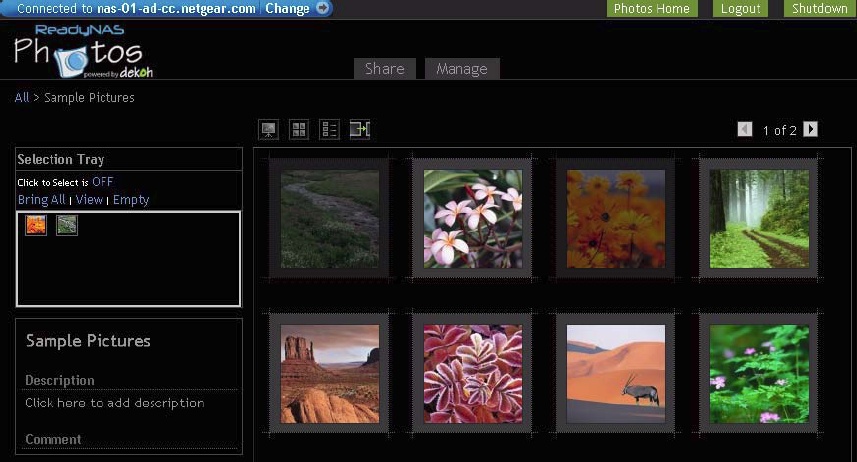
Task: Click the nas-01-ad-cc.netgear.com connection text
Action: click(x=177, y=9)
